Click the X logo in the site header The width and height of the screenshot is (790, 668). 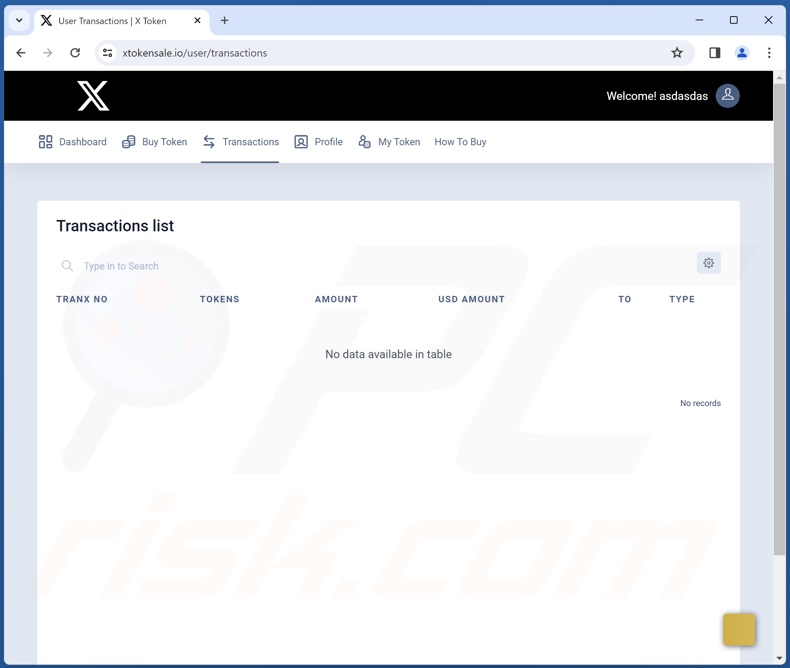click(93, 96)
